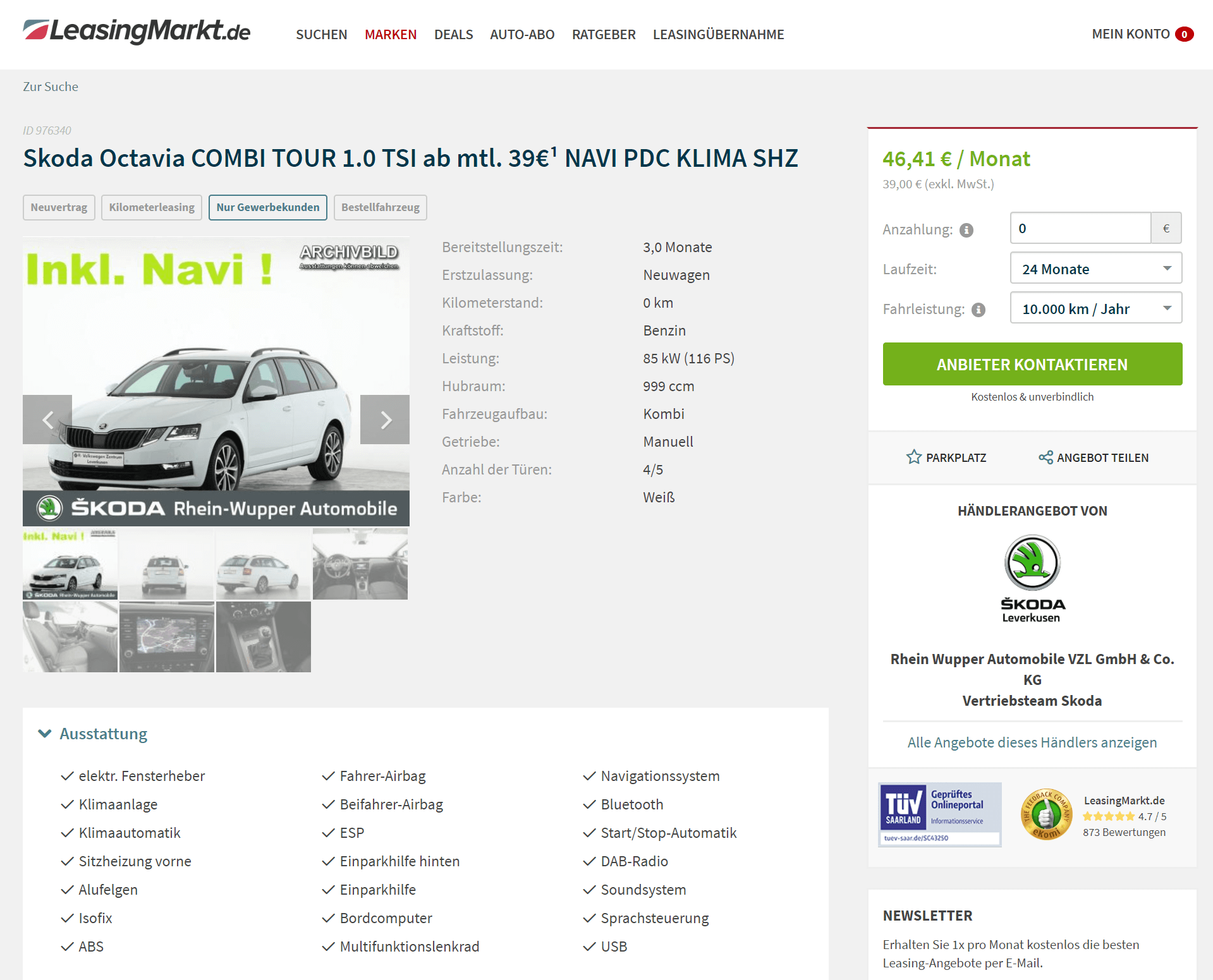Click the LeasingMarkt.de logo

pos(137,31)
